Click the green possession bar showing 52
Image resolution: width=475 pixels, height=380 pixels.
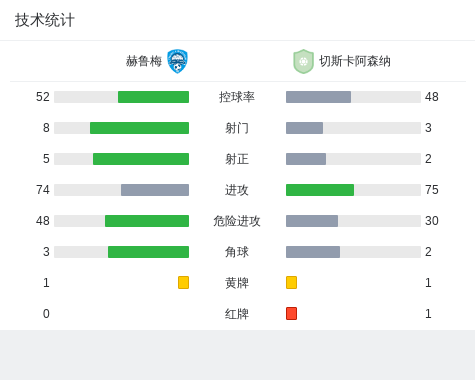(153, 97)
